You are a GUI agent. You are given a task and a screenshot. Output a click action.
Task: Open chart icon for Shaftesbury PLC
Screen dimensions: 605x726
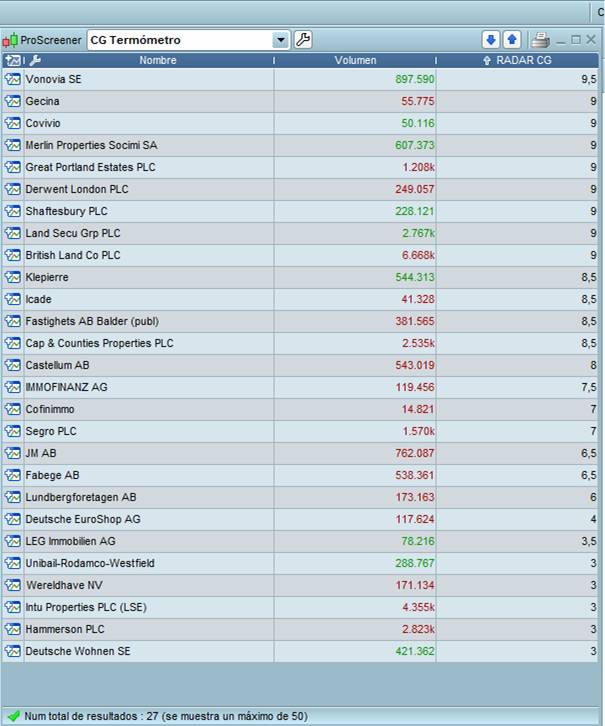pos(13,211)
